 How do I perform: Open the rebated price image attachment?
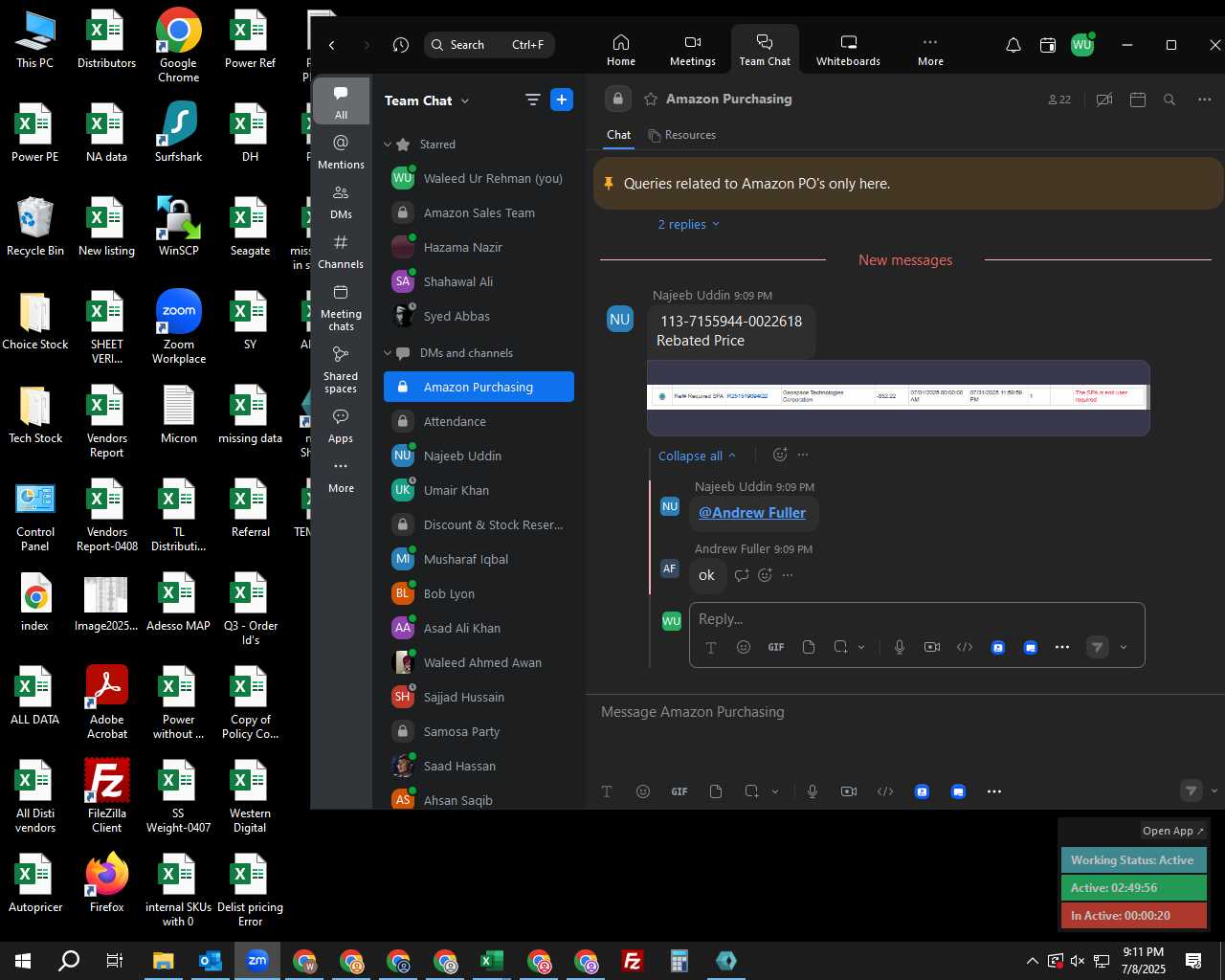(898, 396)
